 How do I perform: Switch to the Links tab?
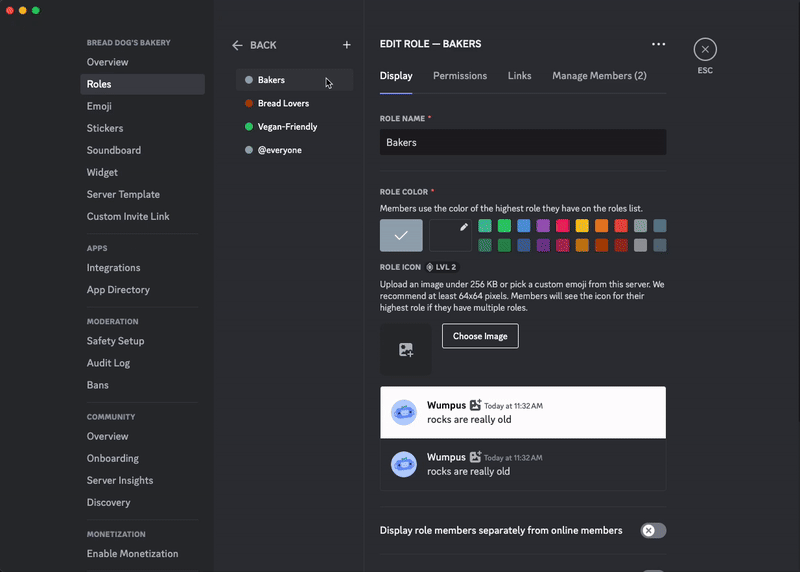(519, 76)
